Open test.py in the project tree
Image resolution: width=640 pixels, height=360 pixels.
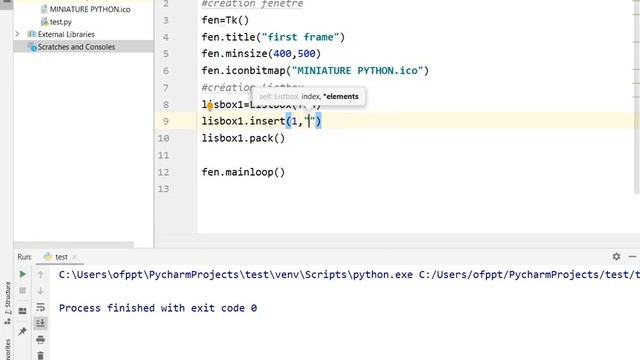[60, 22]
